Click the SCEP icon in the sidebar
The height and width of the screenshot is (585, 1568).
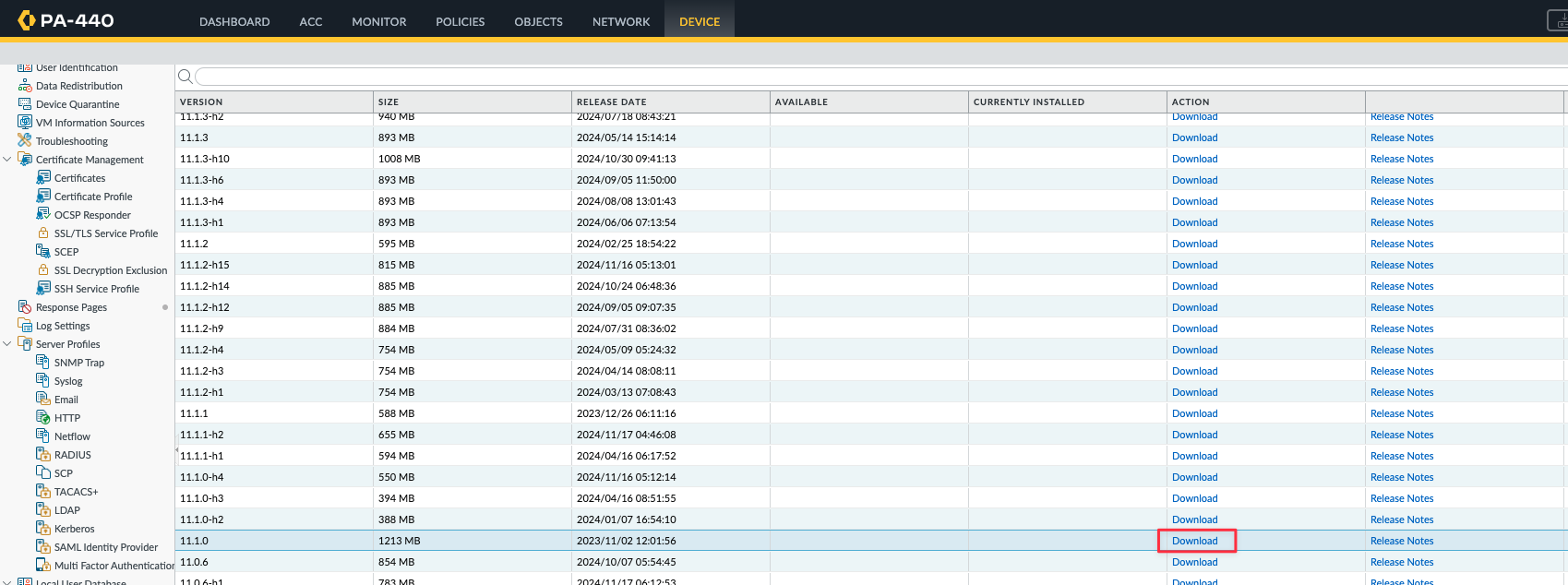[43, 252]
